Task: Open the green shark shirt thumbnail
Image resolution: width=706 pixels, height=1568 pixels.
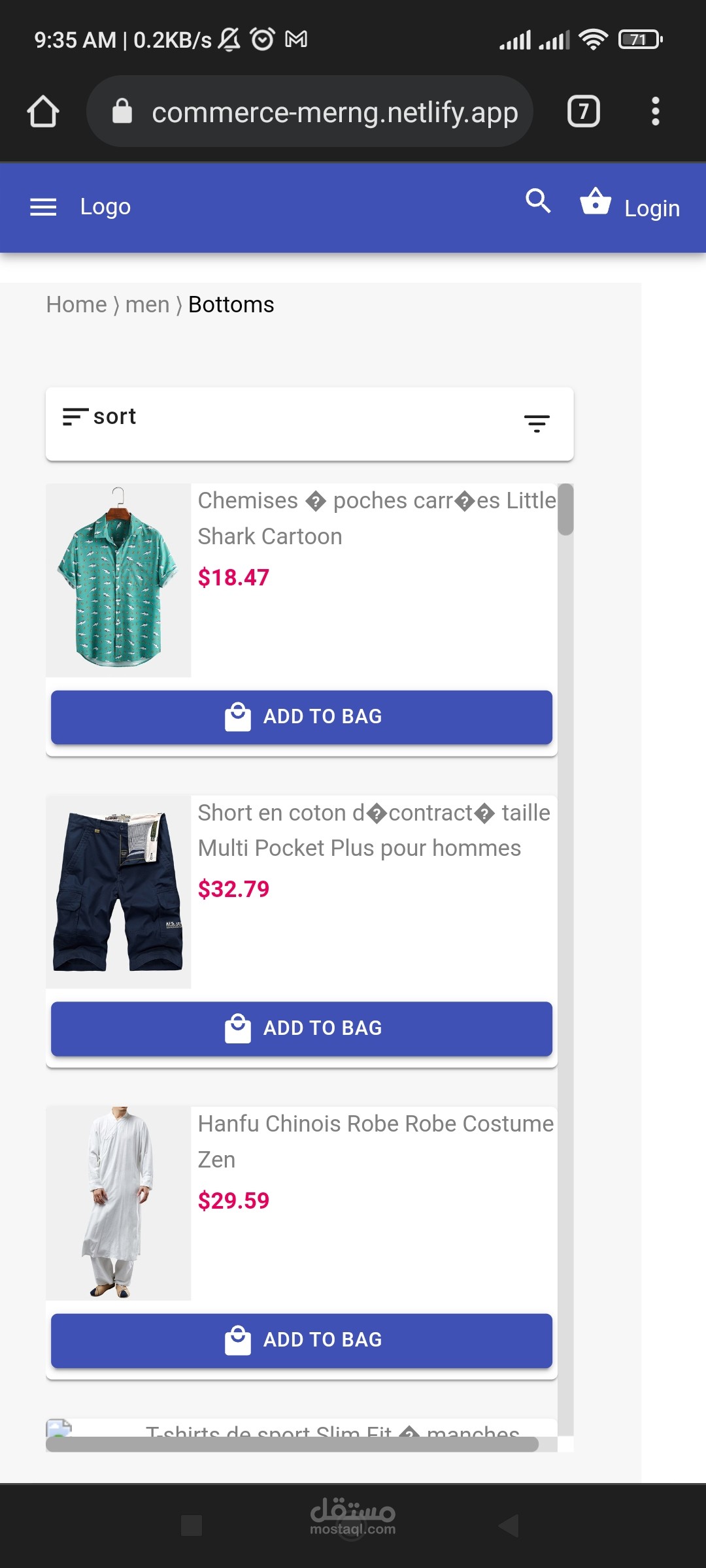Action: (118, 580)
